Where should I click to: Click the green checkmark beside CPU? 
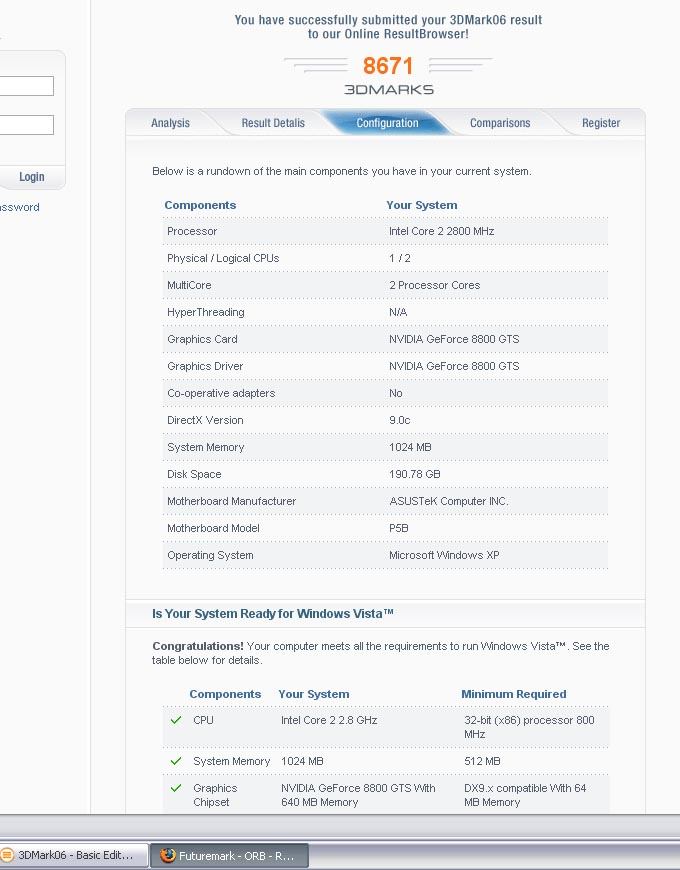pos(176,720)
